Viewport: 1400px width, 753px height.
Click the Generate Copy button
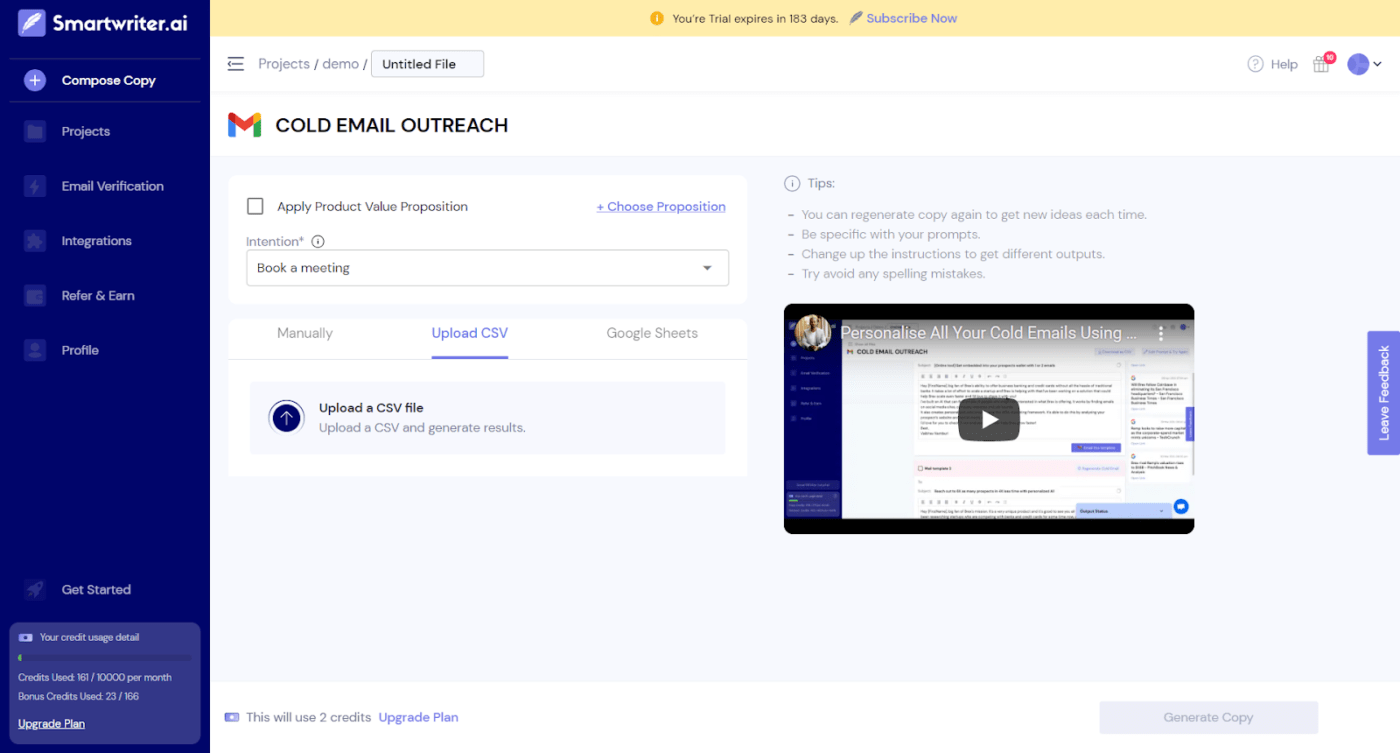(1208, 717)
